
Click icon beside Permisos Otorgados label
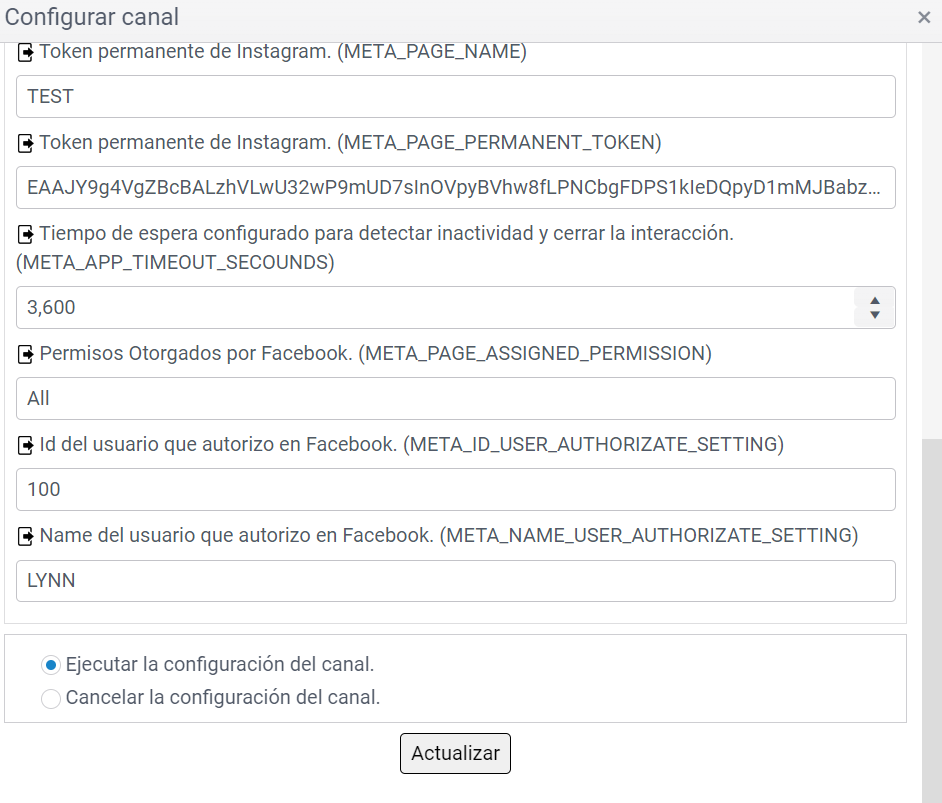pyautogui.click(x=26, y=354)
